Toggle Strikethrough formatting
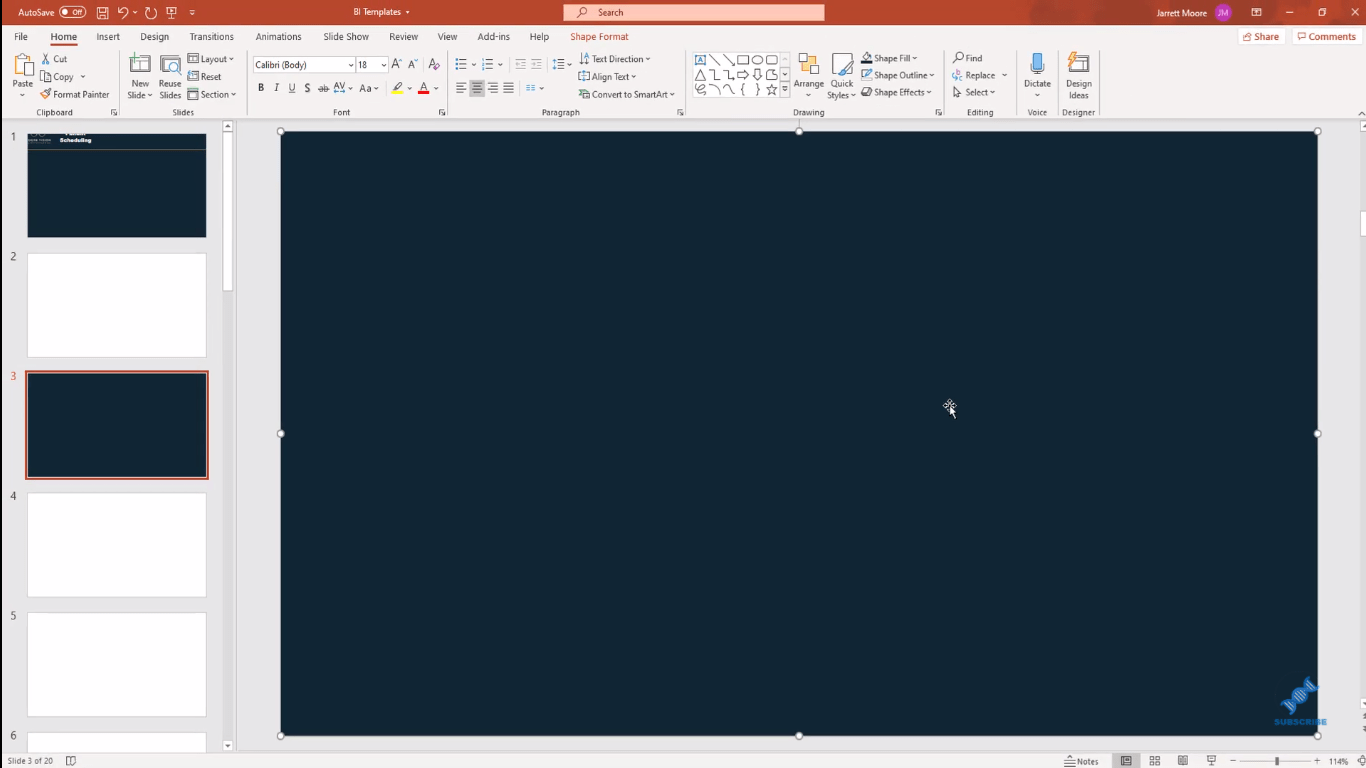This screenshot has height=768, width=1366. tap(323, 88)
